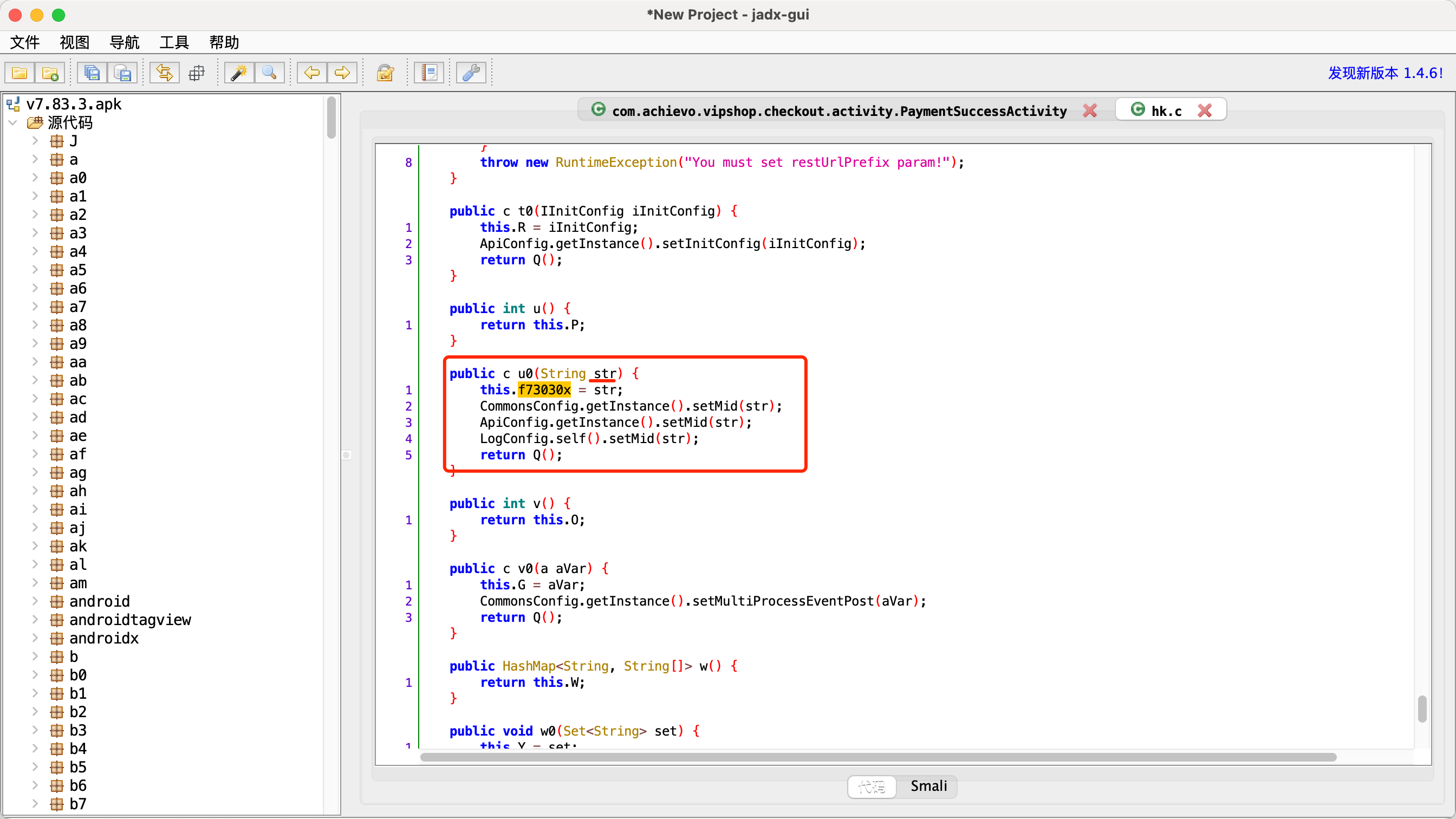The height and width of the screenshot is (819, 1456).
Task: Open preferences wrench icon
Action: coord(471,73)
